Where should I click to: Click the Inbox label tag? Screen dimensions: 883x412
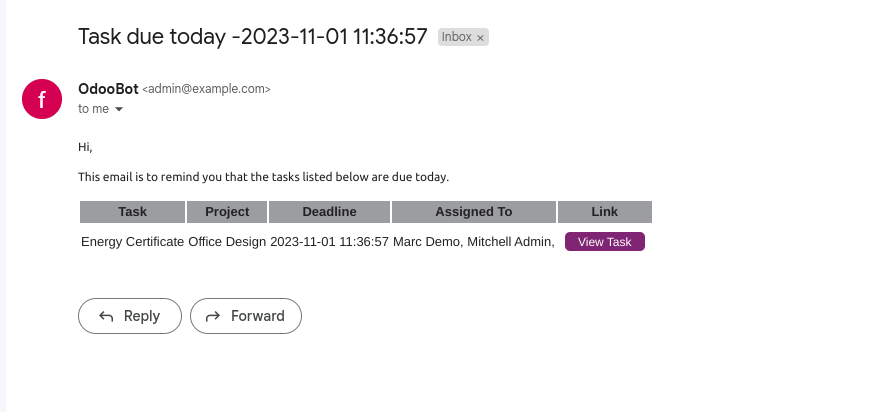456,37
